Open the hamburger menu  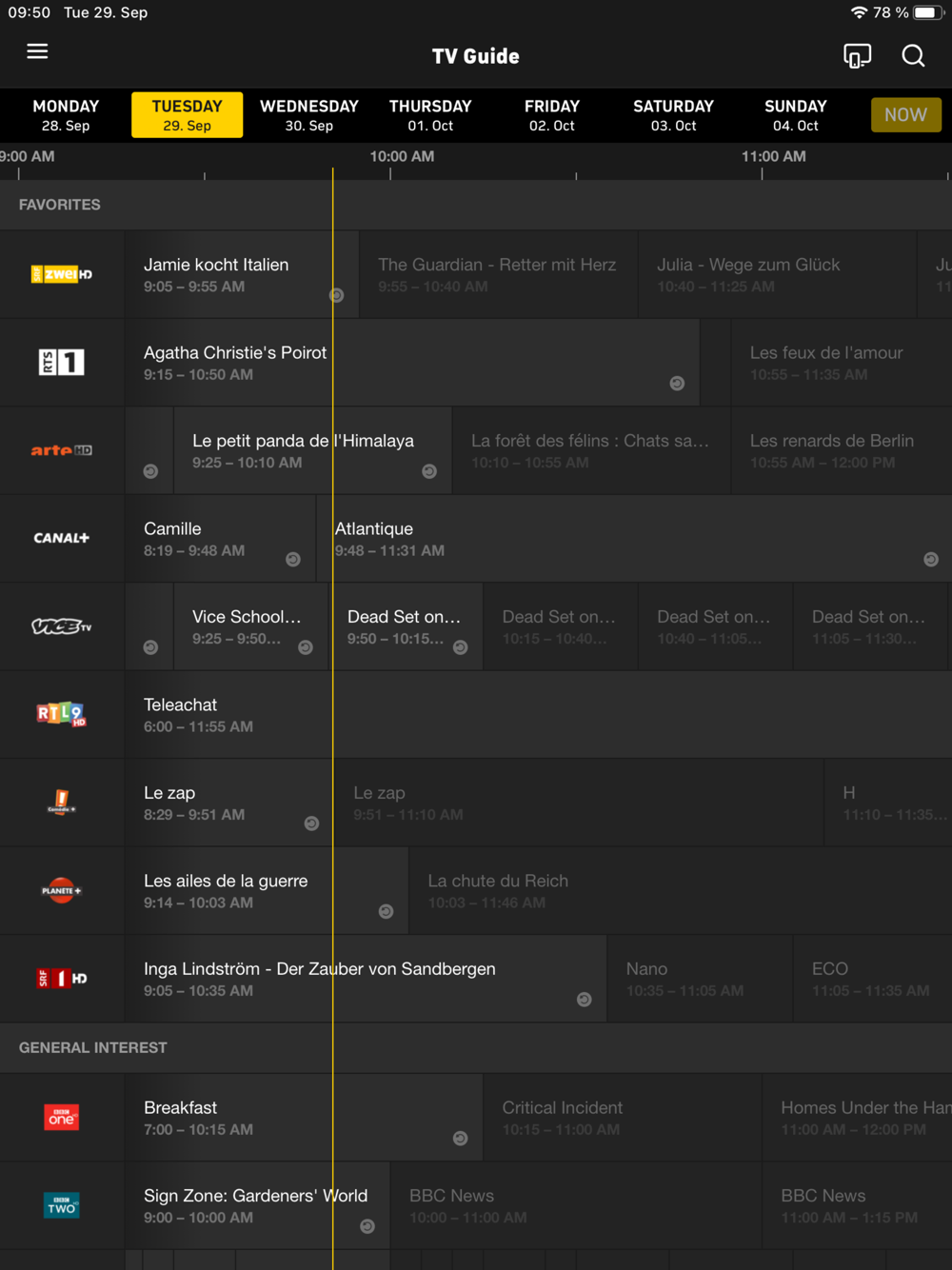click(x=37, y=51)
